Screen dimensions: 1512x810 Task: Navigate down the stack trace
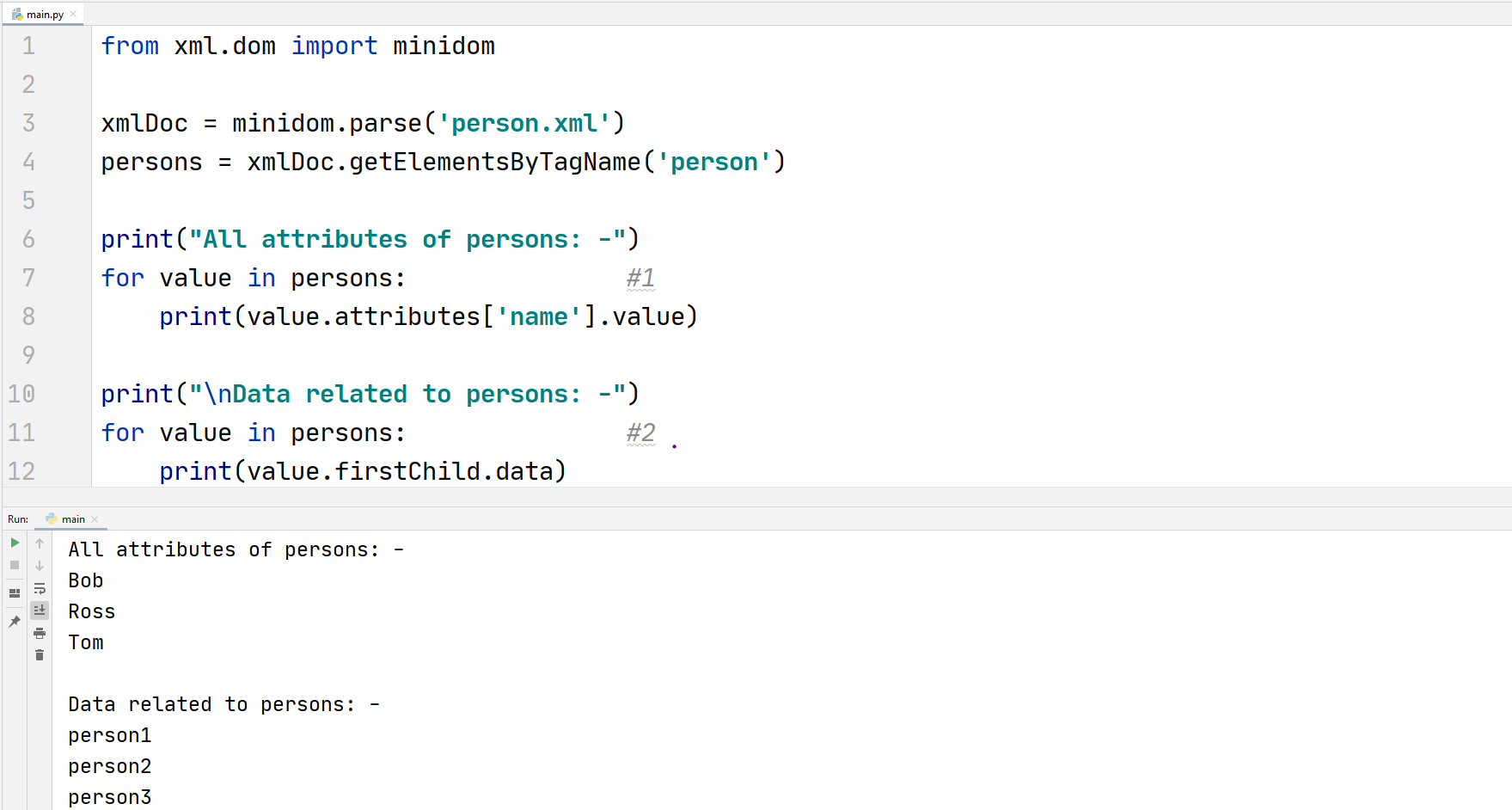(x=40, y=565)
